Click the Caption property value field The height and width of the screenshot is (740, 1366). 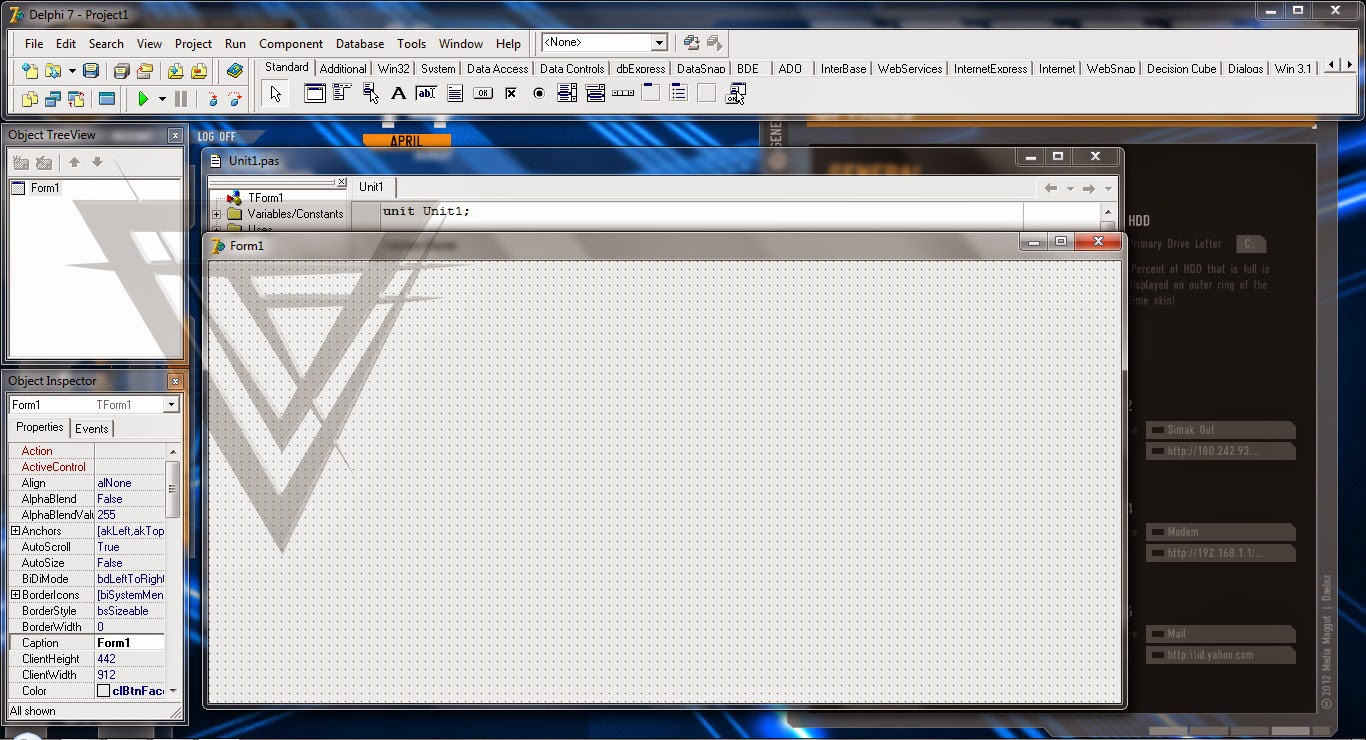(130, 643)
